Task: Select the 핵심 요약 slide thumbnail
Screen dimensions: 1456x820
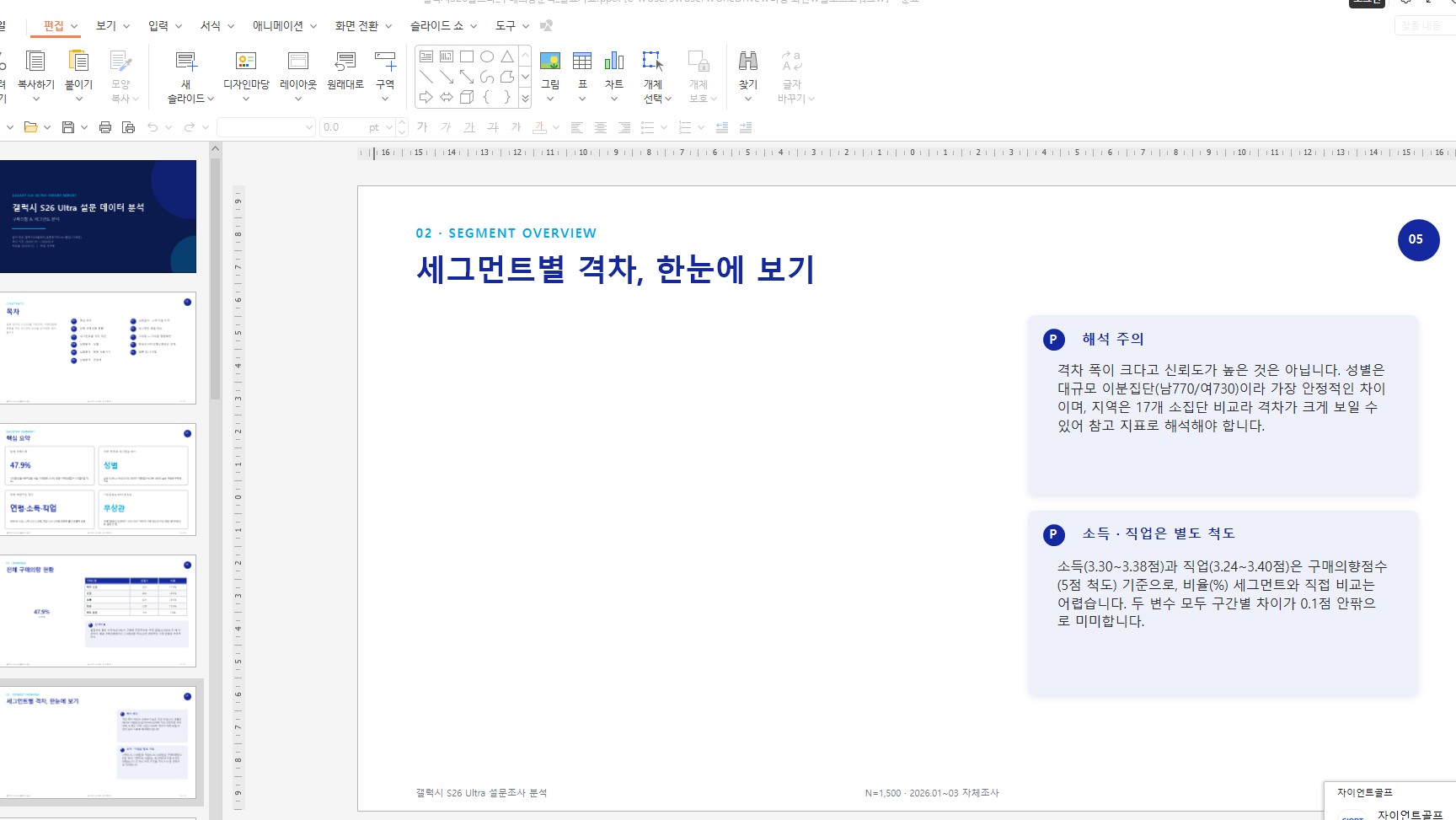Action: click(98, 480)
